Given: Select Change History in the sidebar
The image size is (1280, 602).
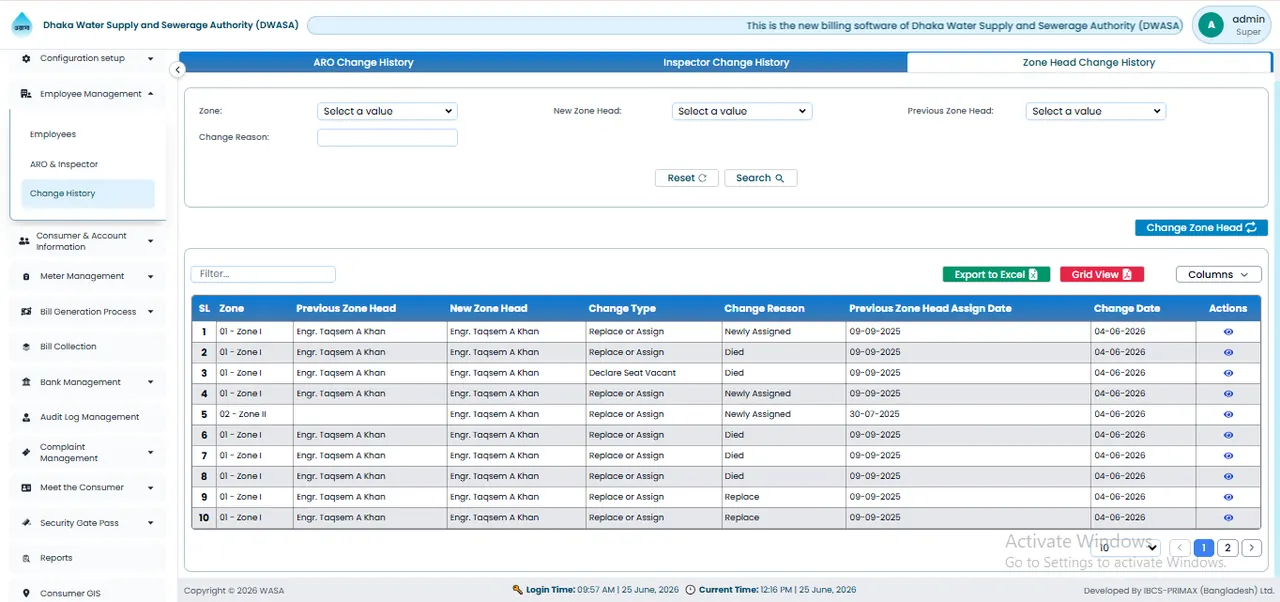Looking at the screenshot, I should pyautogui.click(x=88, y=194).
